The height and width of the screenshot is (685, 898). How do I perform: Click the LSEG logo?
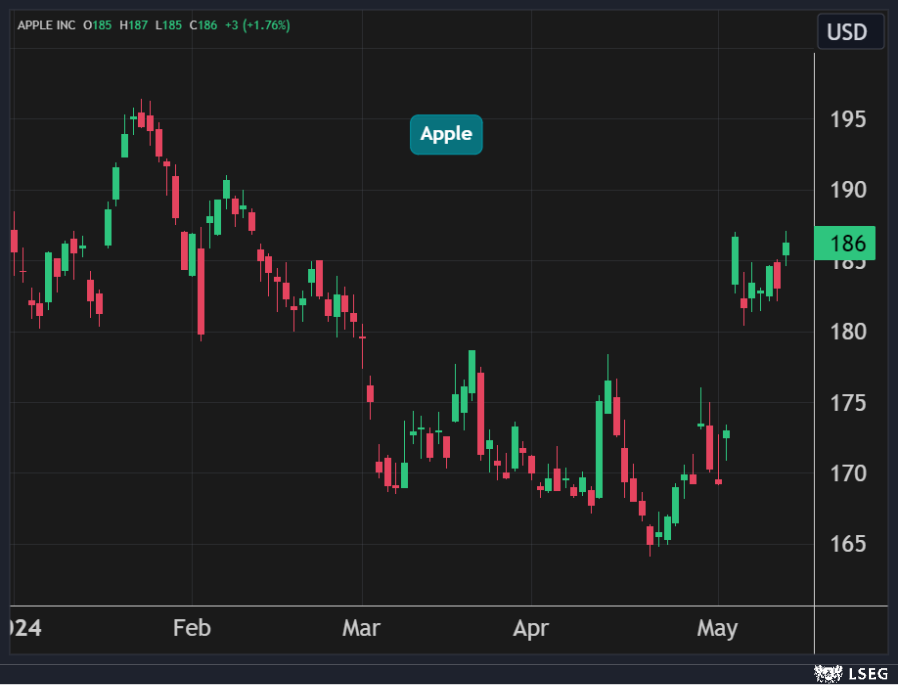tap(849, 673)
